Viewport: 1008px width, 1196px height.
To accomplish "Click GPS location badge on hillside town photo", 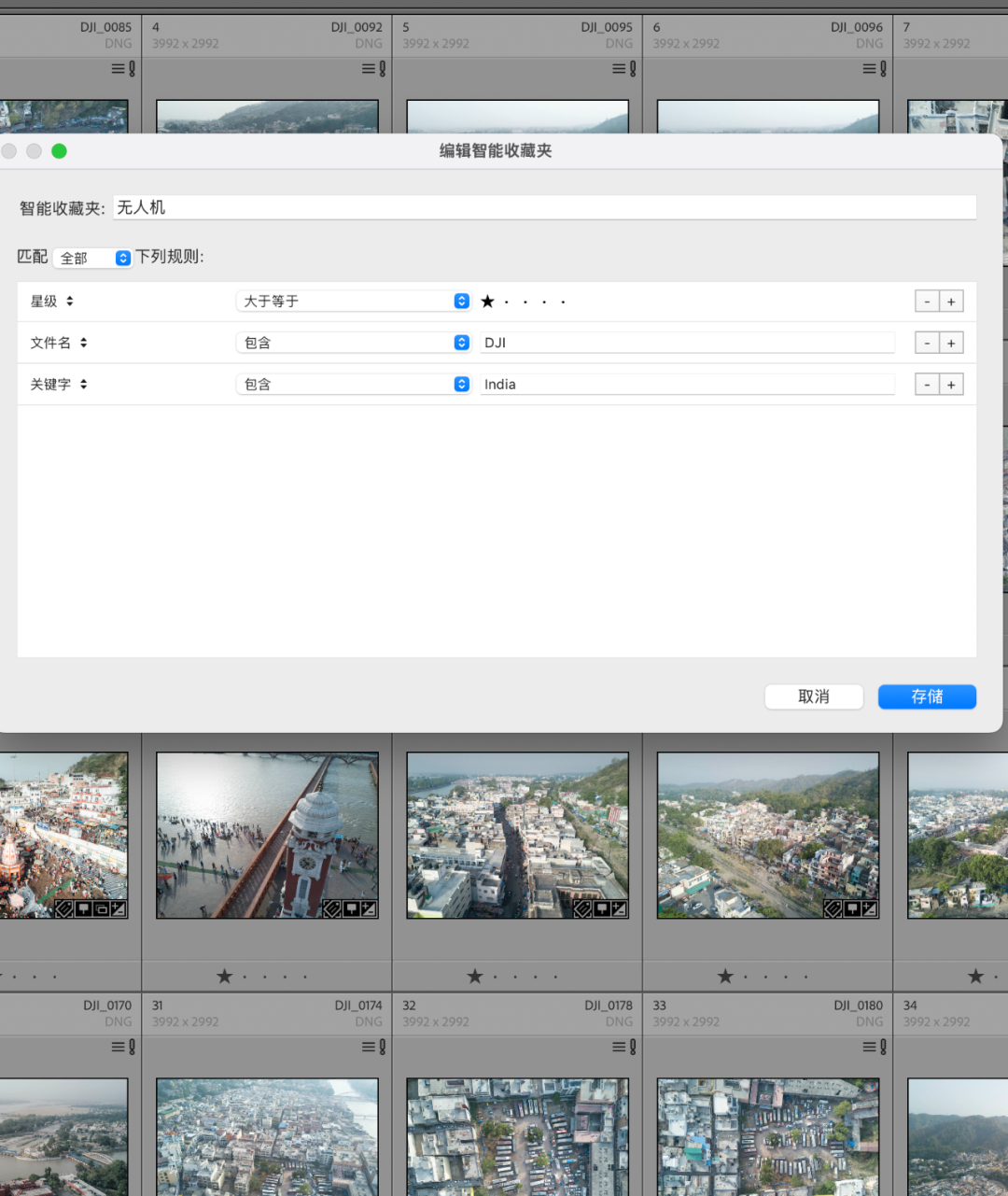I will pos(852,908).
